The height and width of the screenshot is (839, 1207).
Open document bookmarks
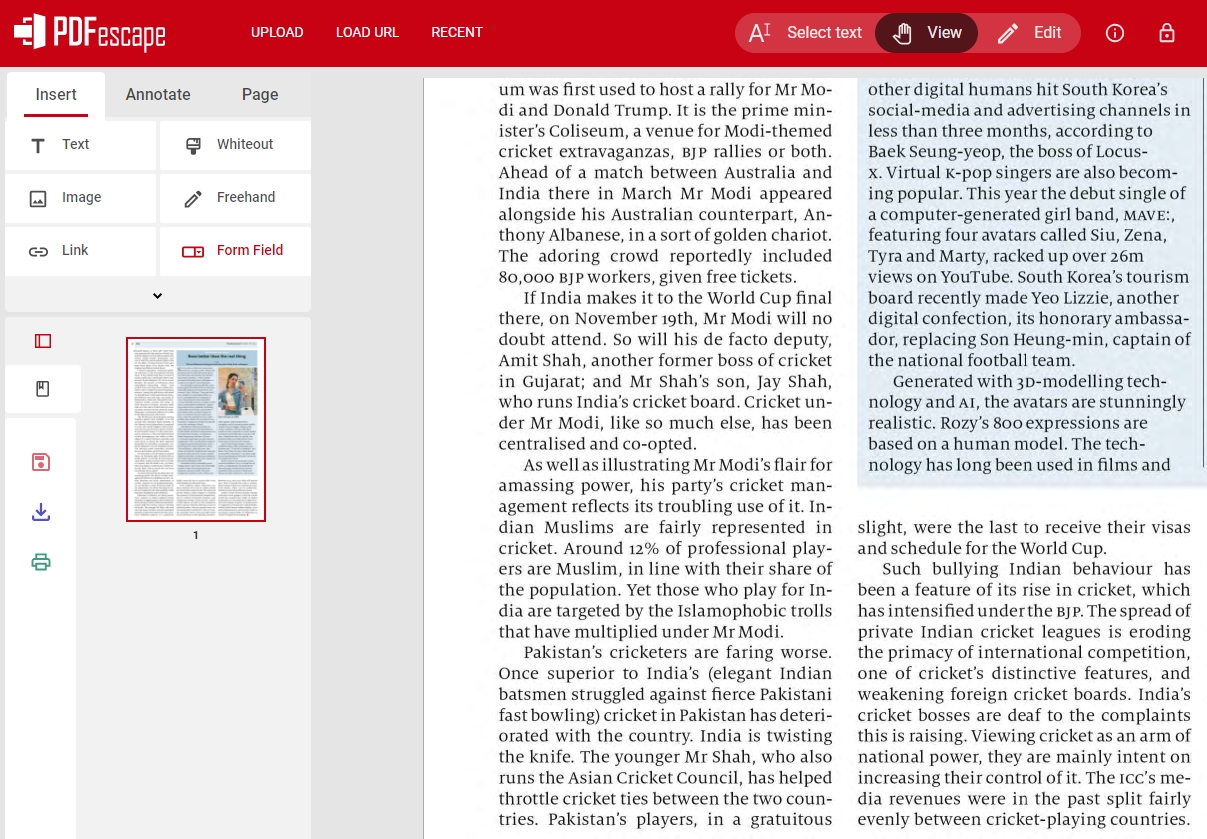42,388
